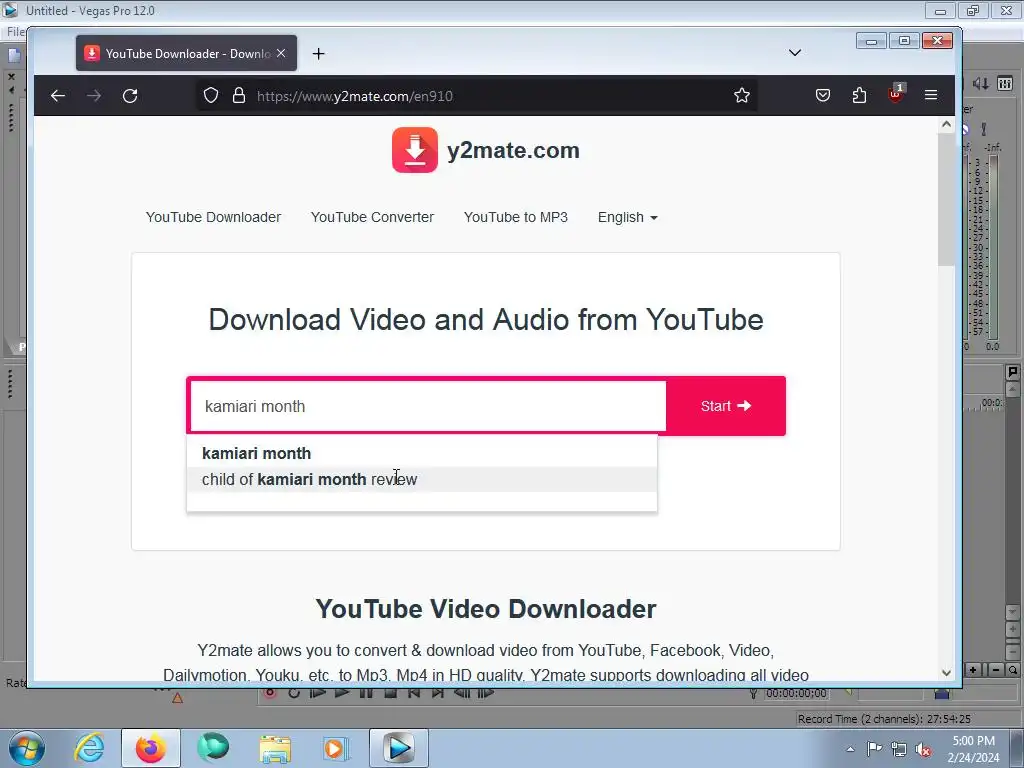Click the browser vertical scrollbar thumb
1024x768 pixels.
[x=946, y=199]
